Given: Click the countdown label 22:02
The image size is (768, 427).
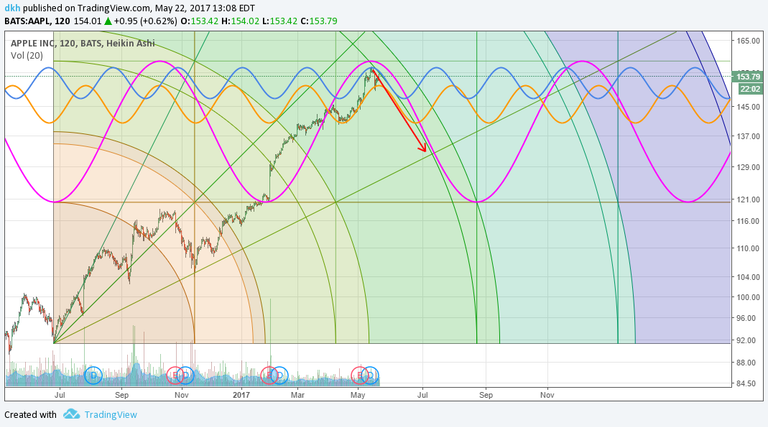Looking at the screenshot, I should click(750, 89).
